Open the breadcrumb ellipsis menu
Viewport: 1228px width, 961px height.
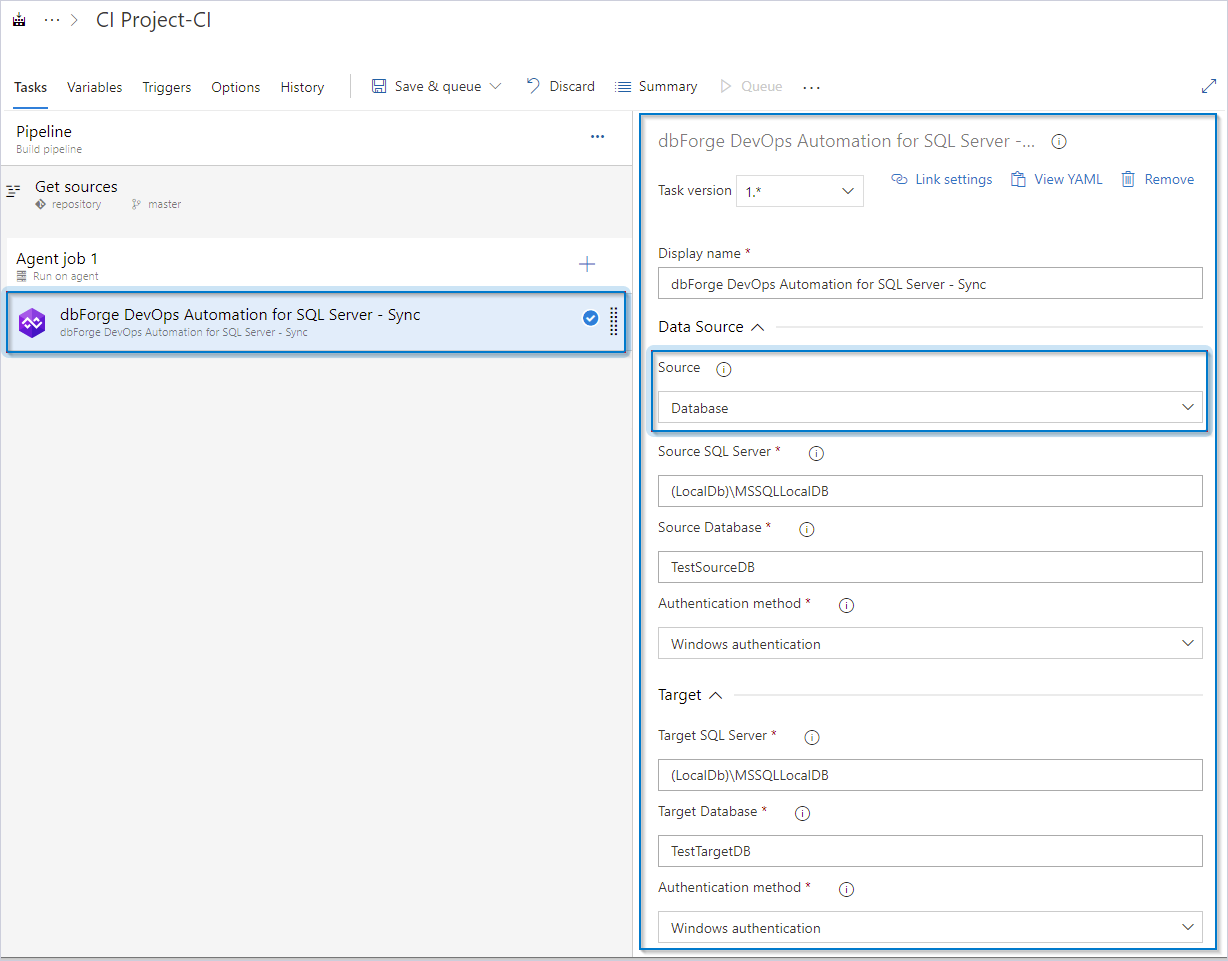(x=52, y=20)
